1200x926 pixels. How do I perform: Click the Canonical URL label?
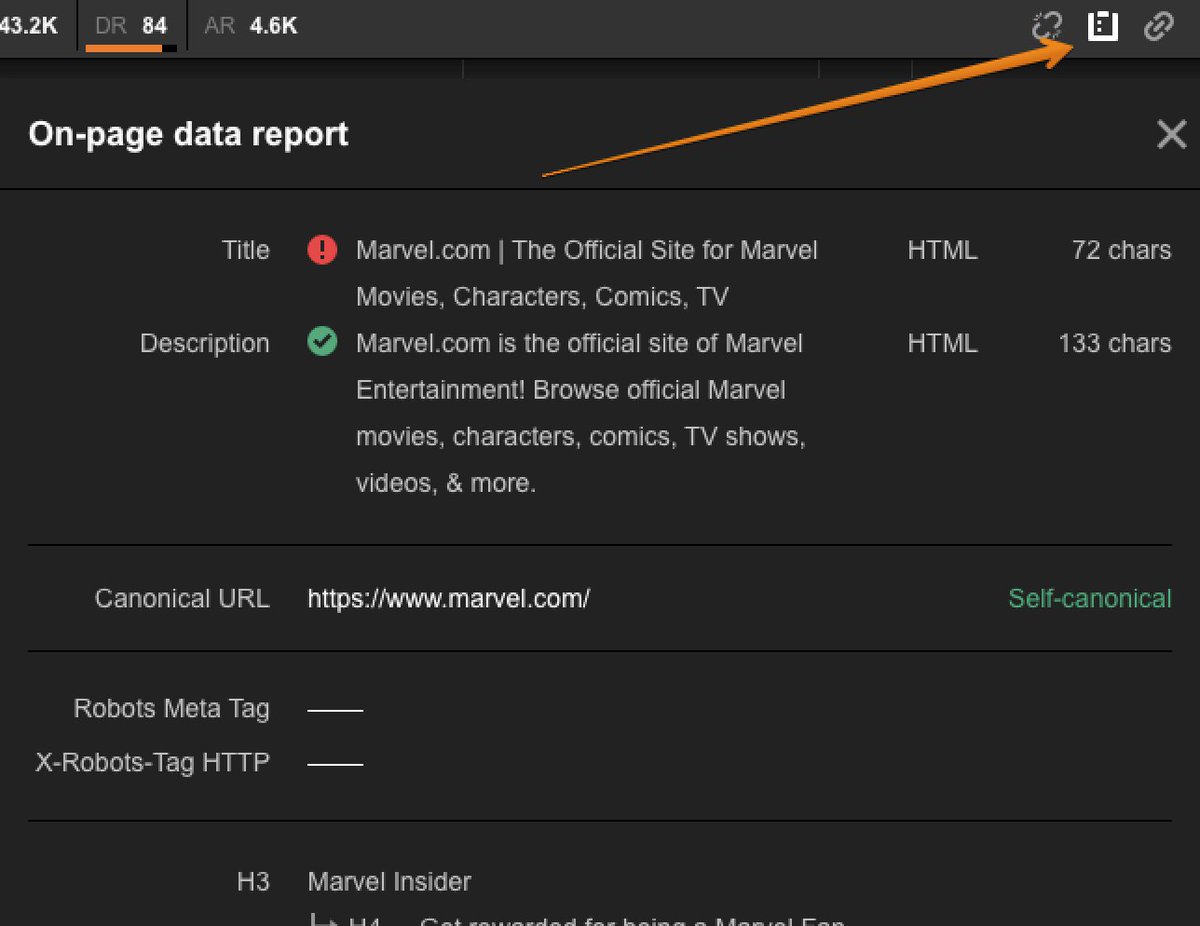pos(182,598)
